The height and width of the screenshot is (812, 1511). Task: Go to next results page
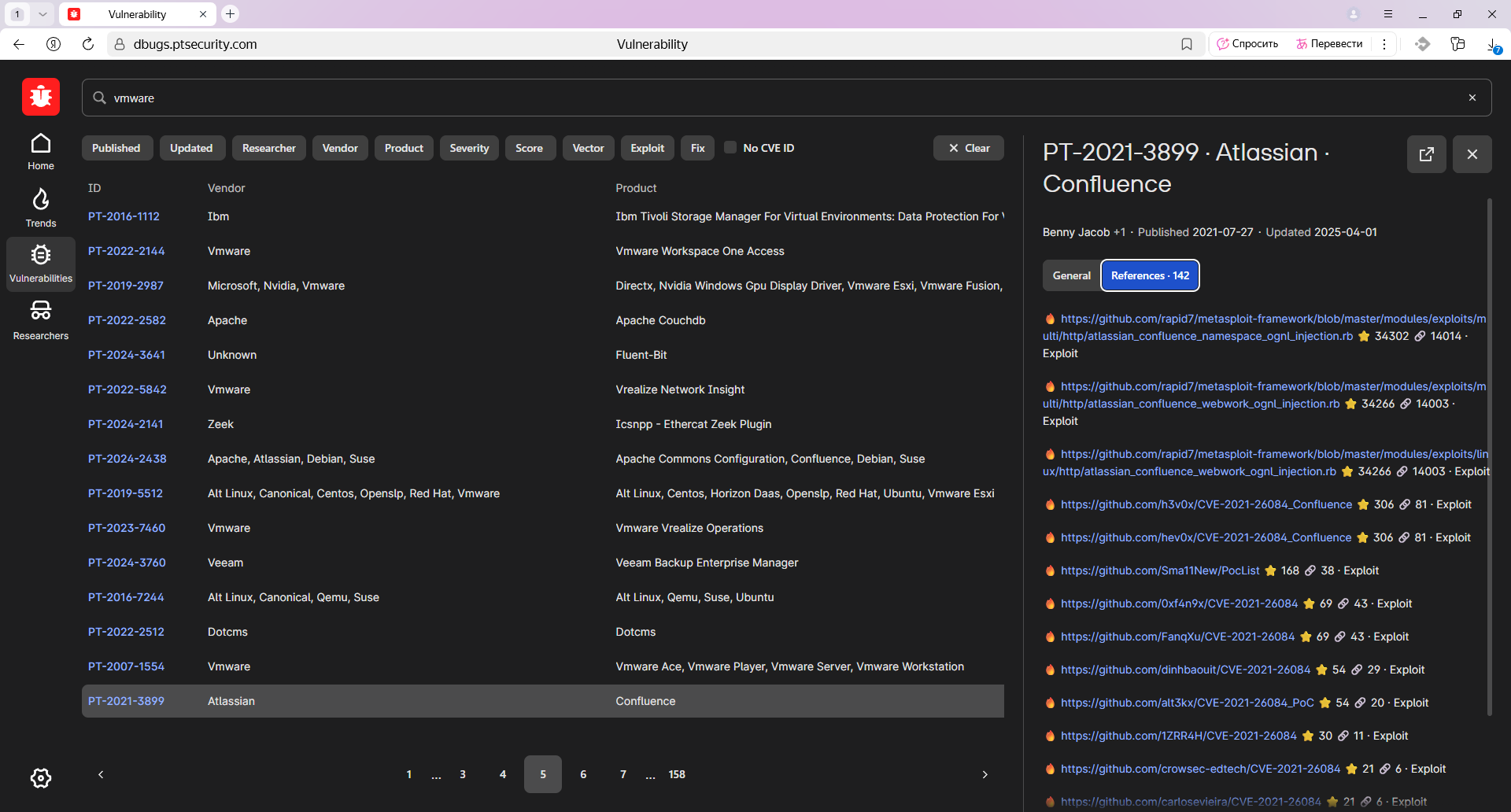pyautogui.click(x=985, y=774)
